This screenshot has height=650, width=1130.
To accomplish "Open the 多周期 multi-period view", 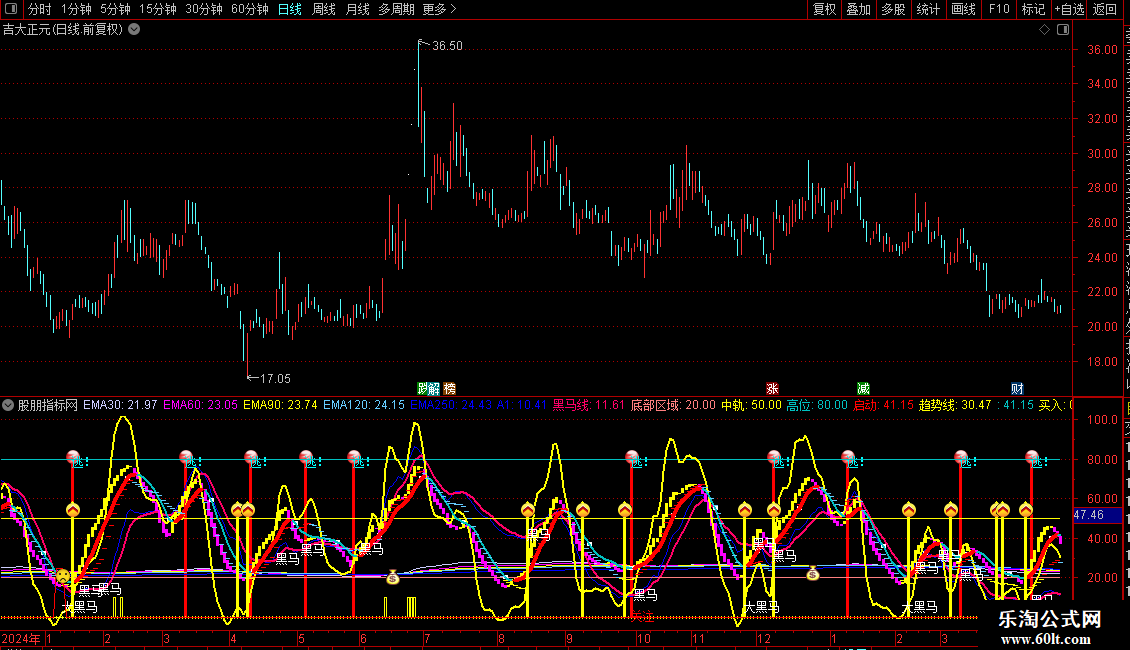I will (396, 9).
